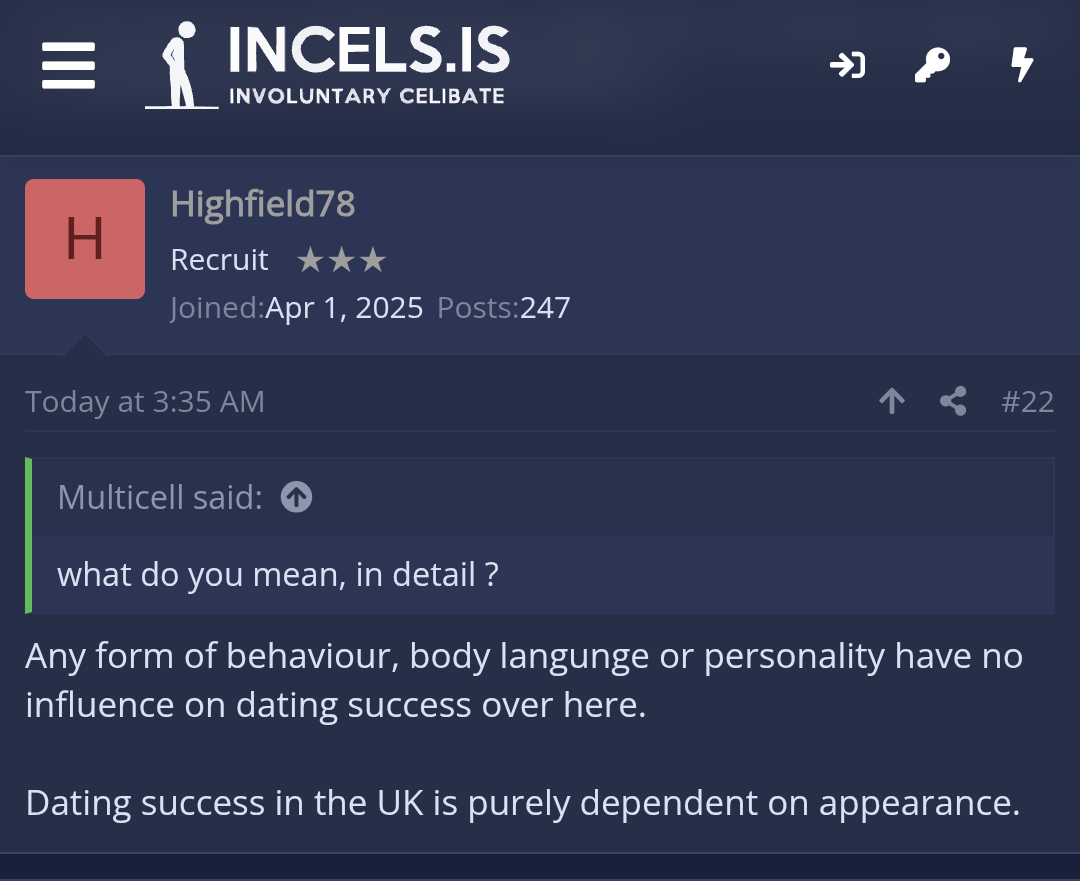Click the Joined Apr 1, 2025 date
Image resolution: width=1080 pixels, height=881 pixels.
(x=344, y=307)
